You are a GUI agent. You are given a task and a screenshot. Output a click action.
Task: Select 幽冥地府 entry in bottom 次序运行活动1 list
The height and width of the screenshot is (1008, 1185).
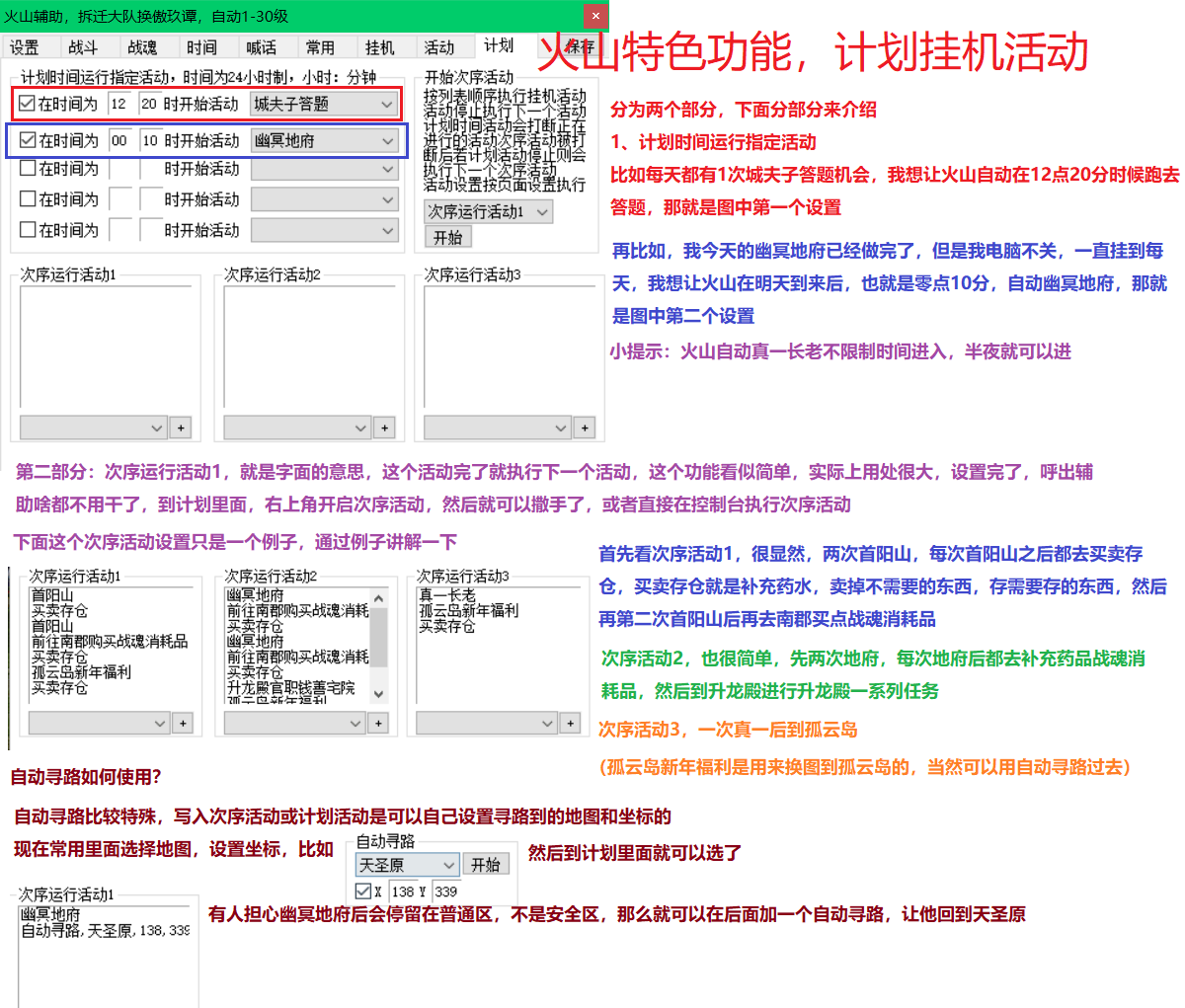(x=50, y=915)
